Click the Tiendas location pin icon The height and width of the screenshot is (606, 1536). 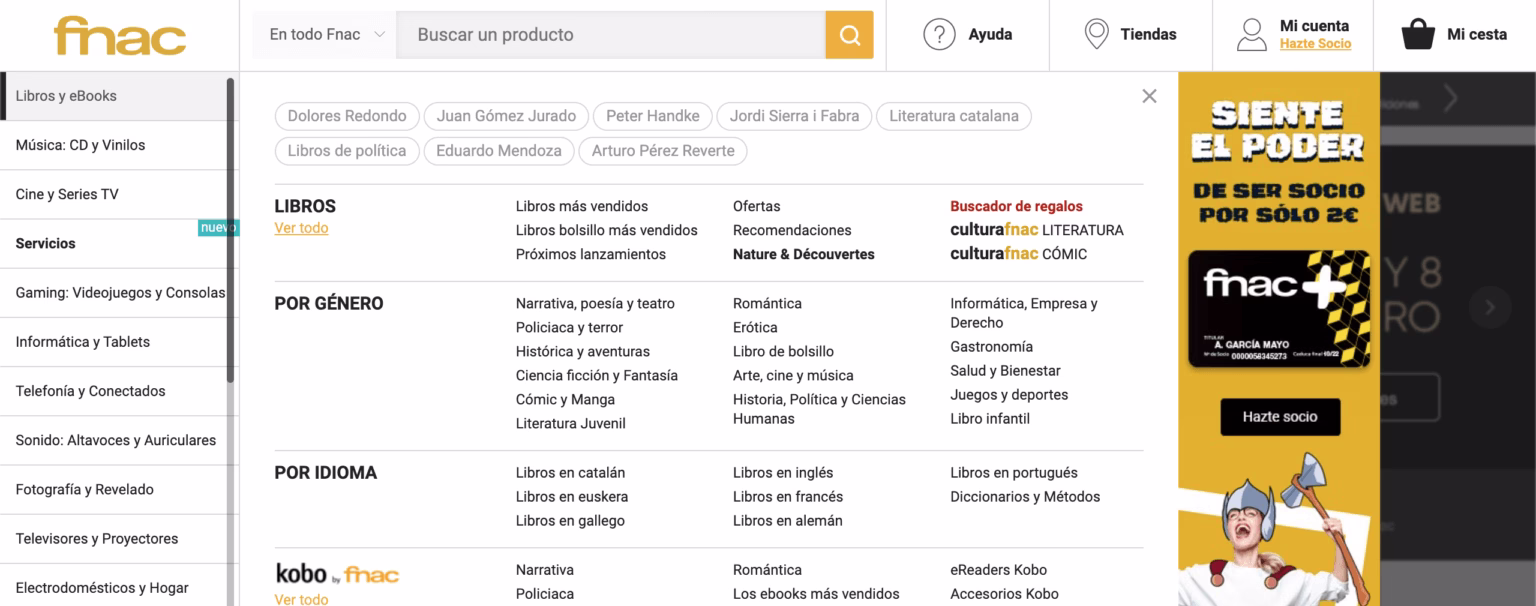click(1096, 34)
